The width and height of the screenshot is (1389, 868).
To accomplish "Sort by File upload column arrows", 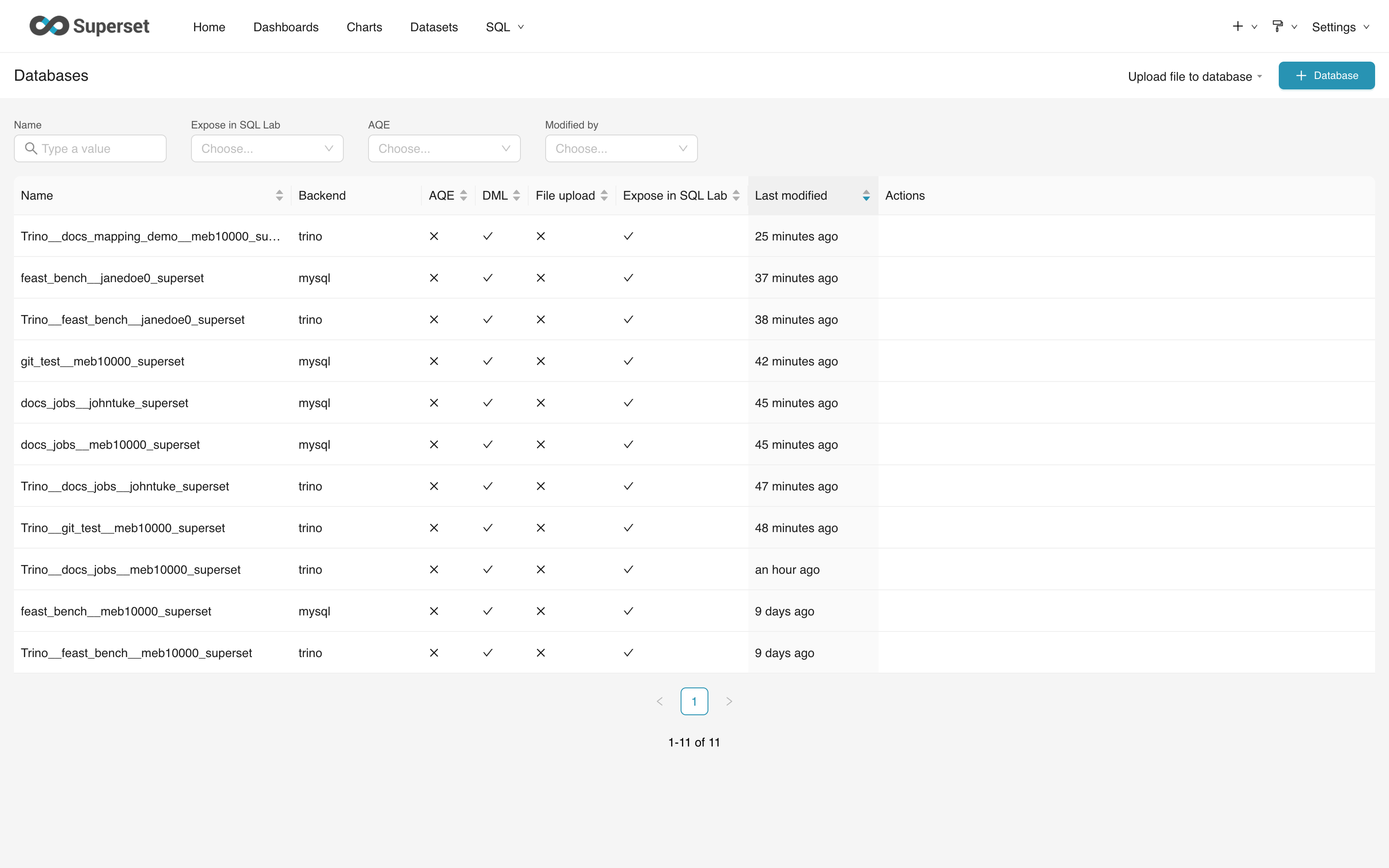I will (604, 196).
